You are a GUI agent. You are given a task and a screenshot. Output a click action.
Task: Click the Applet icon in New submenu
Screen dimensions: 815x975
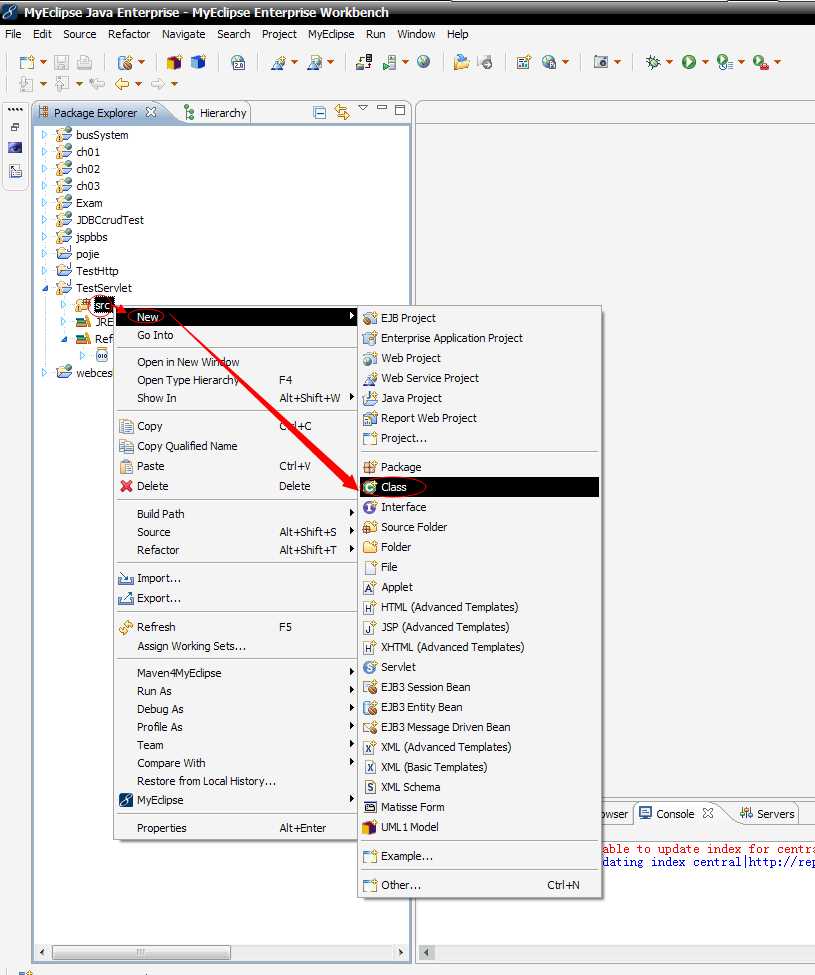point(370,587)
